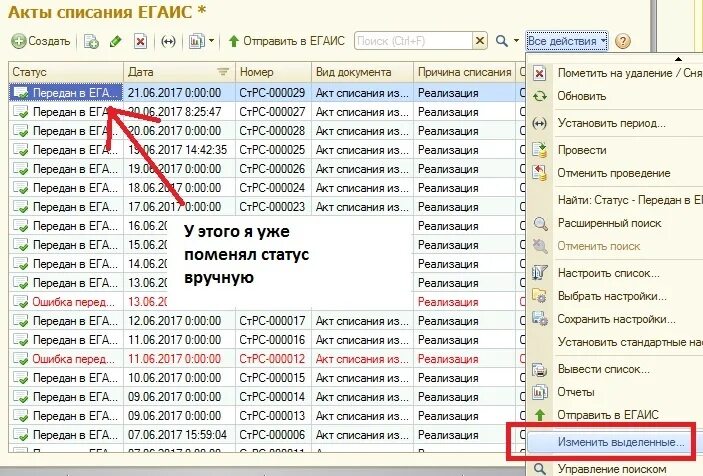703x476 pixels.
Task: Clear the search field with X button
Action: pos(480,41)
